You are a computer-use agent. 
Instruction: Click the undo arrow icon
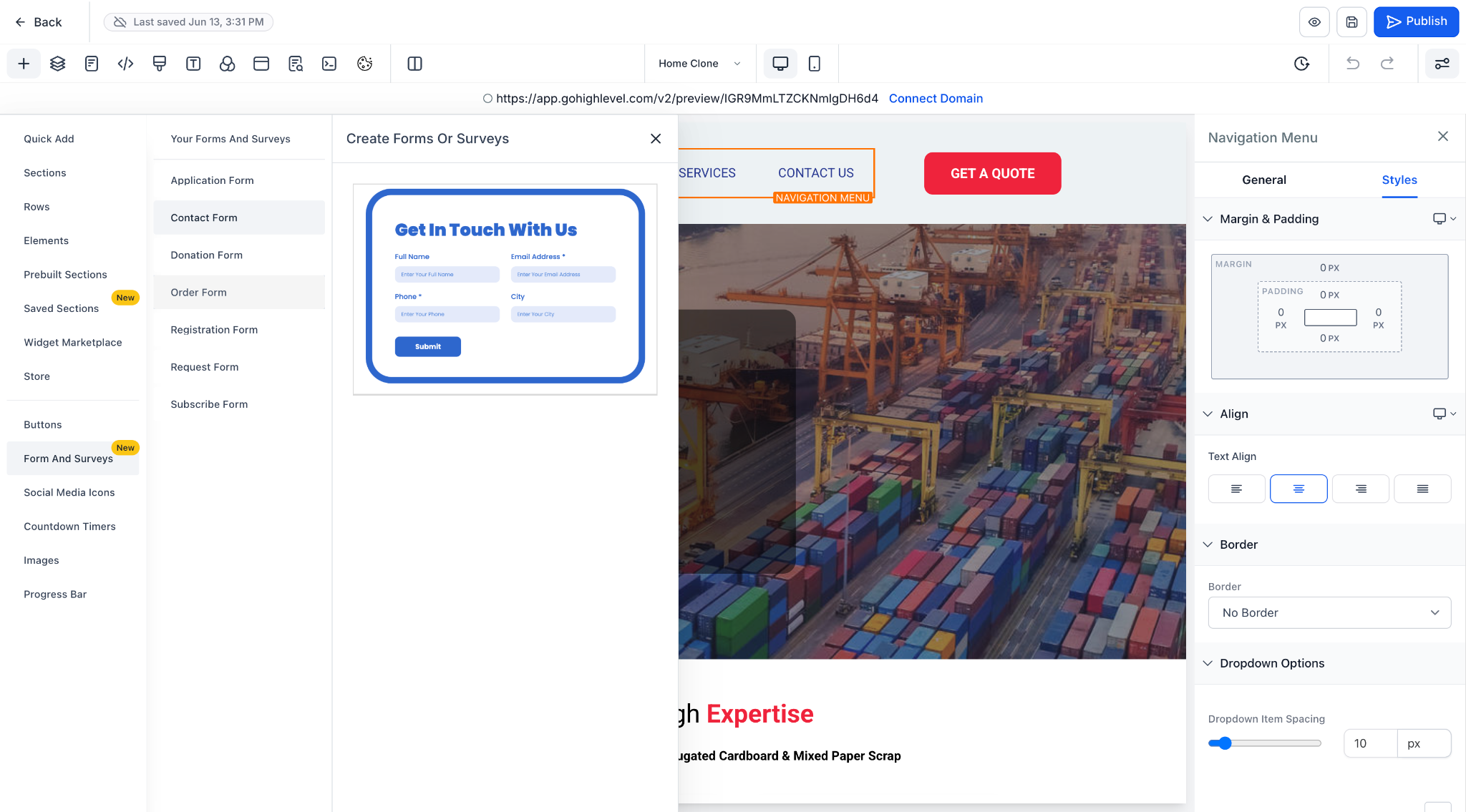point(1352,64)
